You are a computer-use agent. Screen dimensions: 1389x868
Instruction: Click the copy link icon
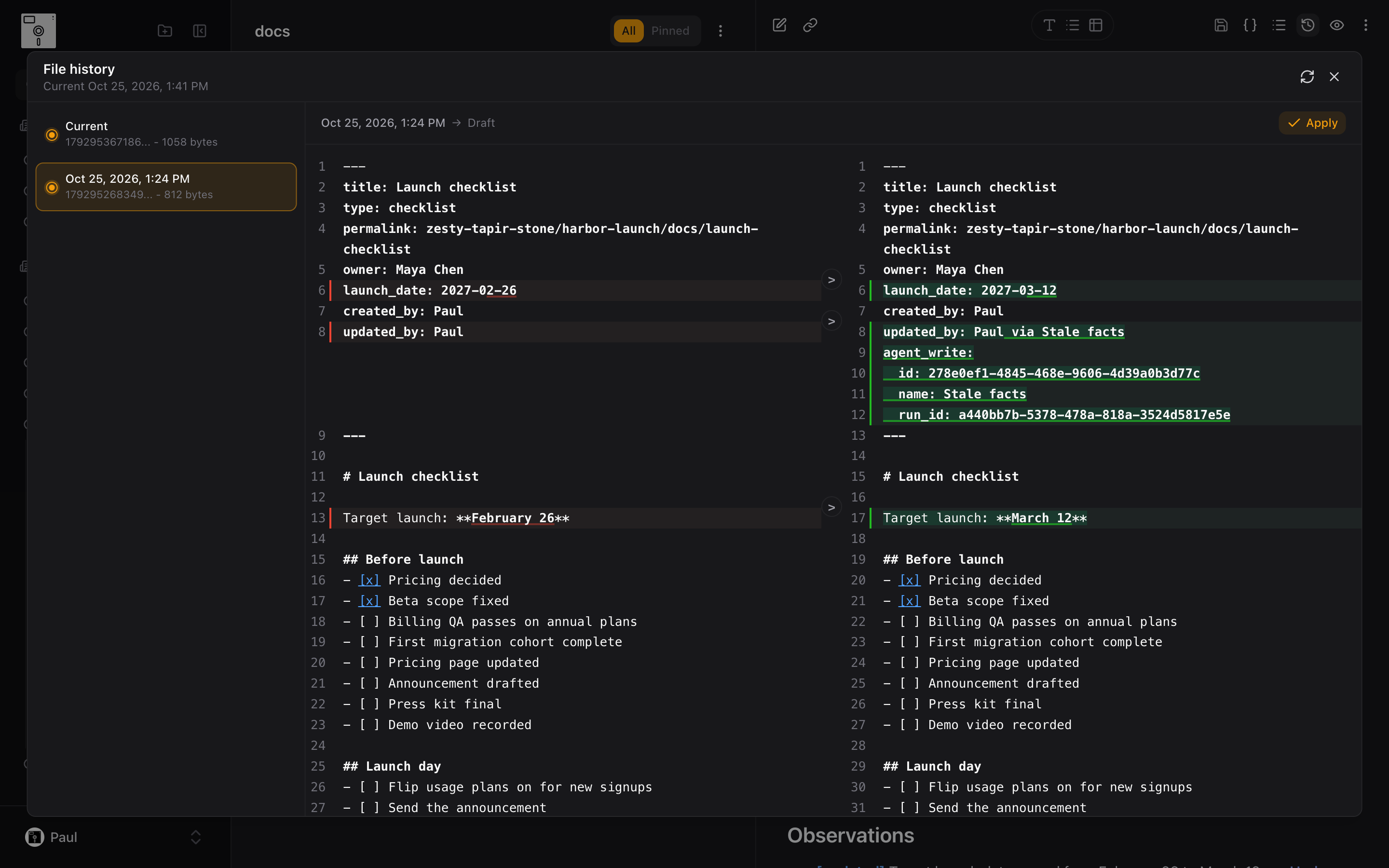click(x=810, y=25)
